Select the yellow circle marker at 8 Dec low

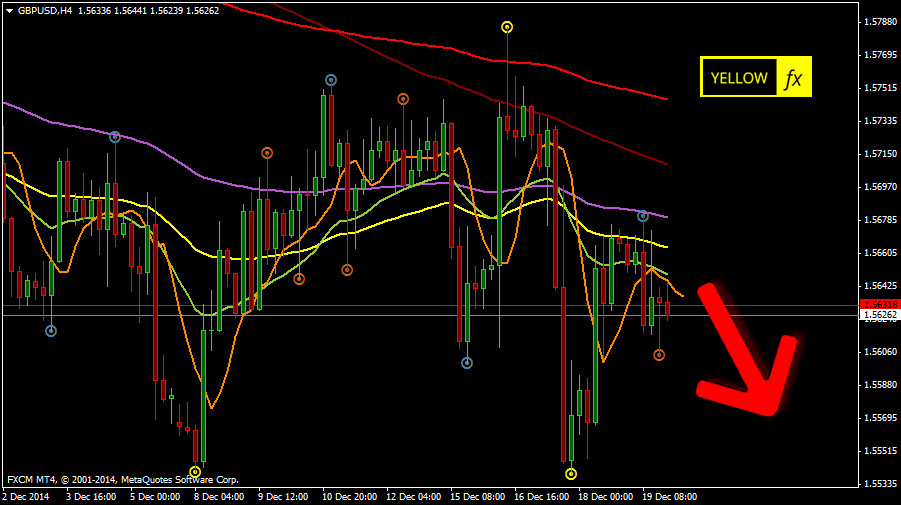(195, 471)
